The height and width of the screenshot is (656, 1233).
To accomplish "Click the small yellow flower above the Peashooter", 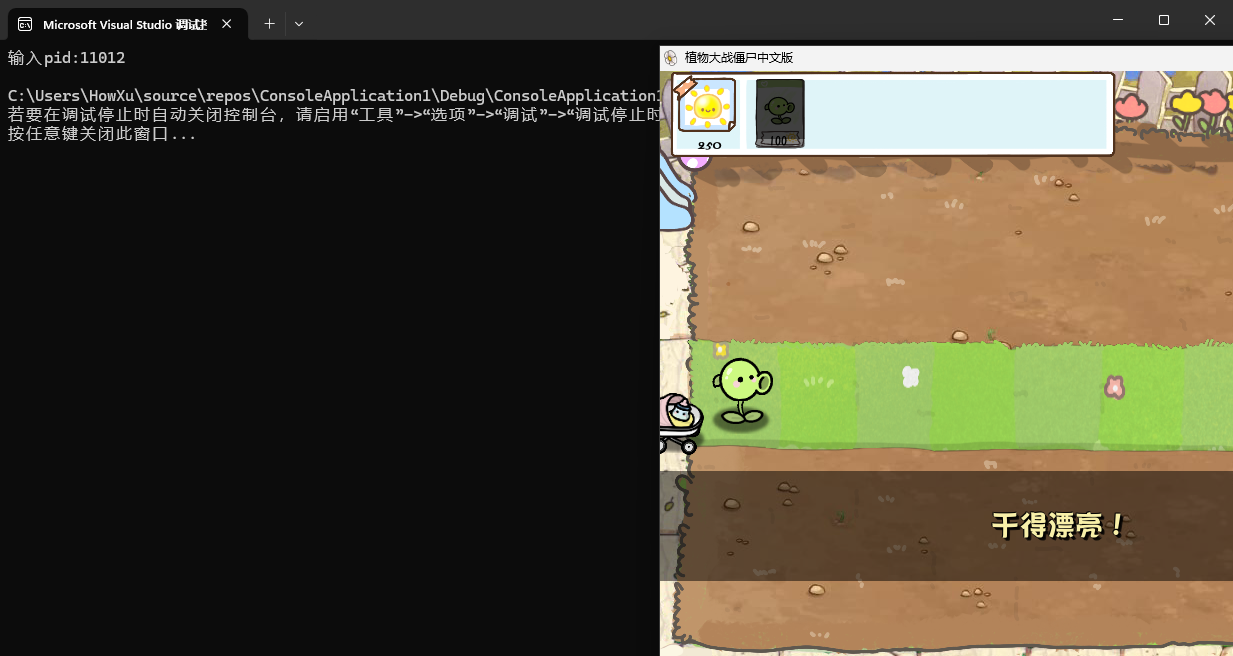I will click(x=720, y=350).
